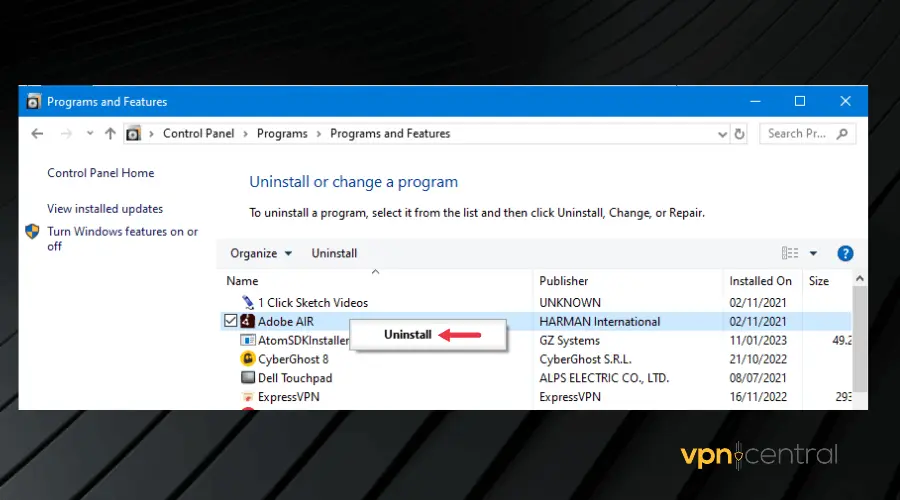Expand the address bar history dropdown
The image size is (900, 500).
722,134
